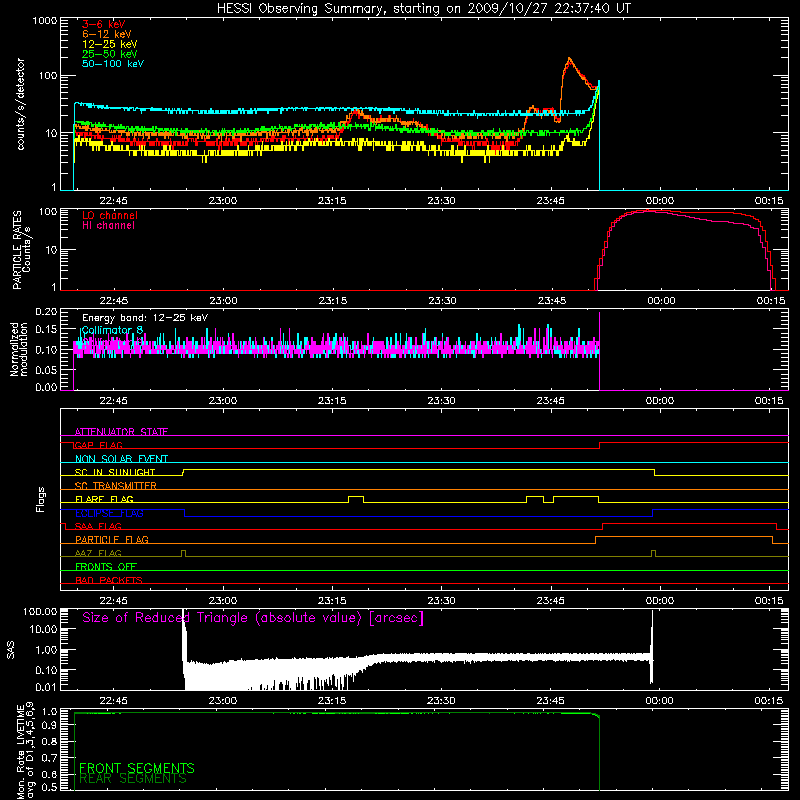This screenshot has height=800, width=800.
Task: Click the AAZ FLAG label
Action: click(x=98, y=553)
